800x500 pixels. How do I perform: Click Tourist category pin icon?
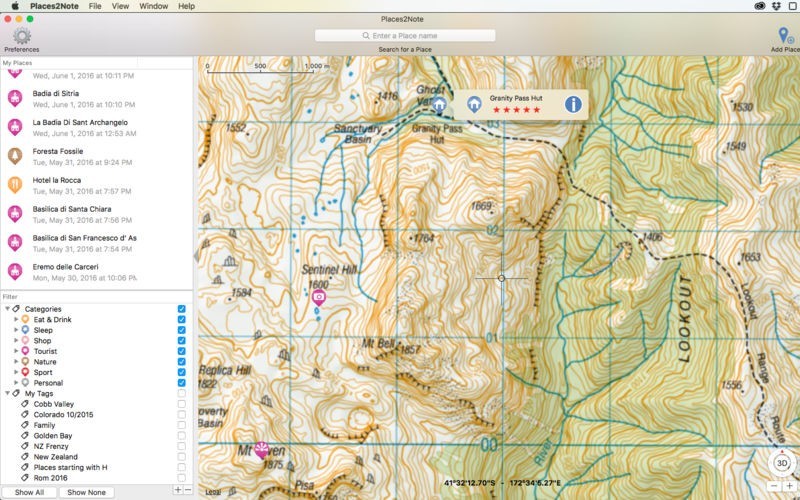(x=25, y=351)
